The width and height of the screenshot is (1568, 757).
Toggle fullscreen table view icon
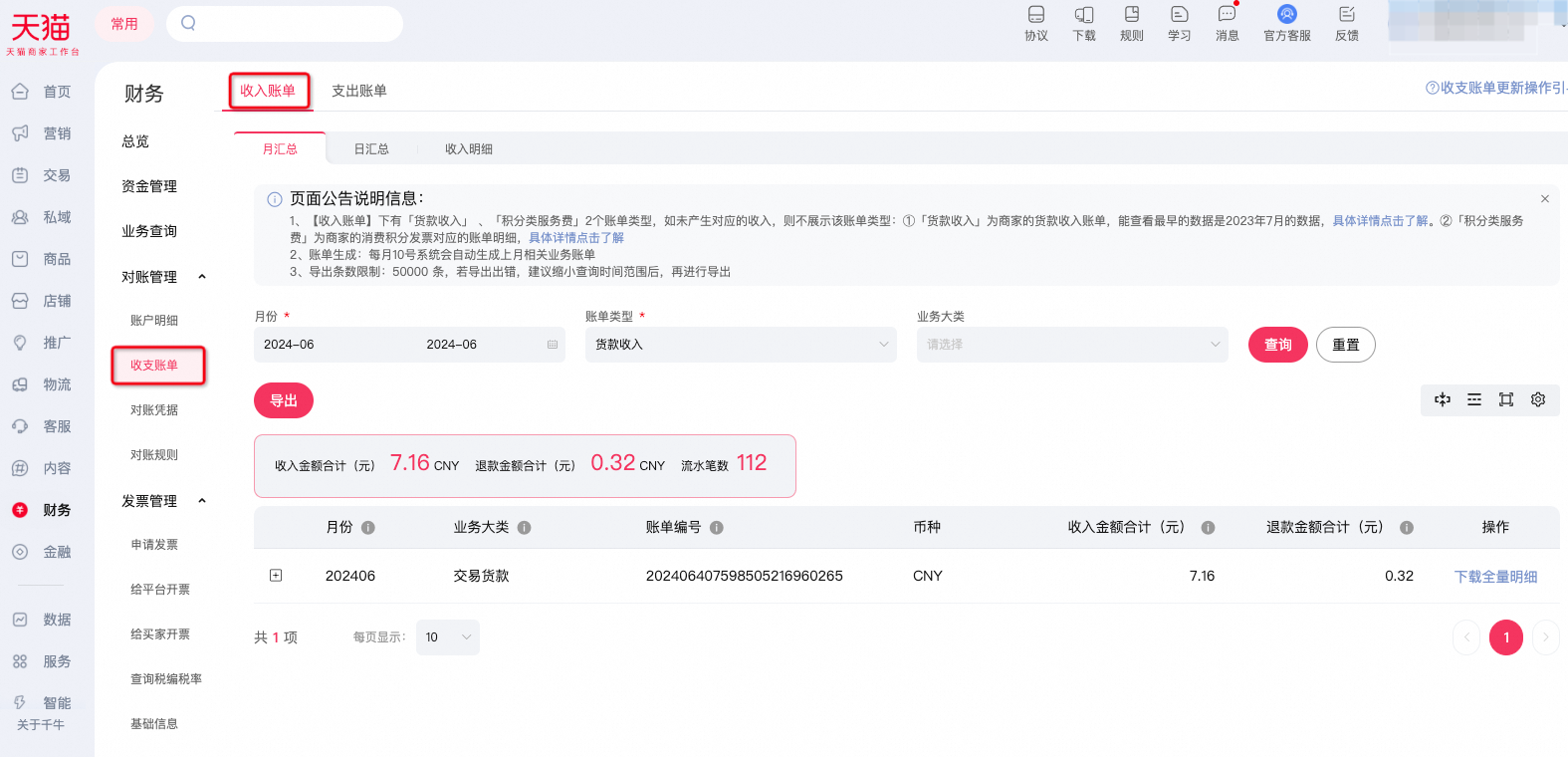pyautogui.click(x=1506, y=399)
